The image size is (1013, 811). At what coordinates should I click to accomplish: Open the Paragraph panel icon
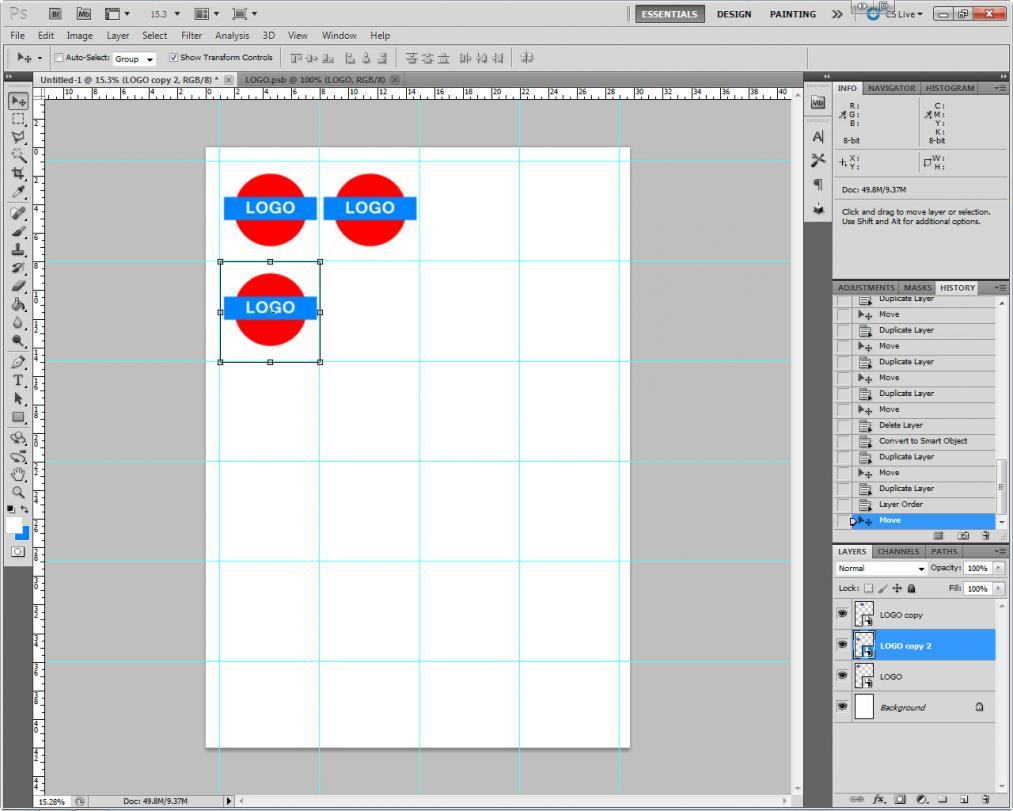818,184
